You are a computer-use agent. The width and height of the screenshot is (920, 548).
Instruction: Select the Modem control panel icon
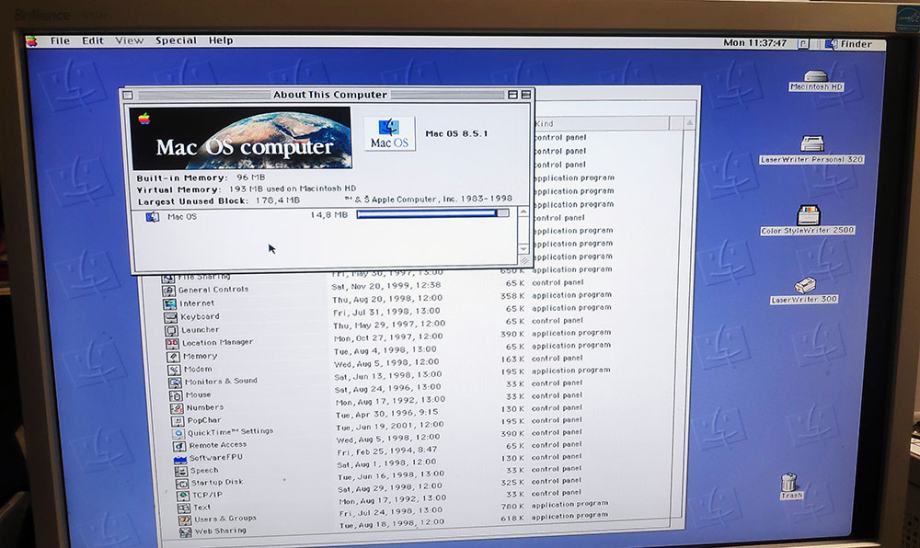[174, 370]
